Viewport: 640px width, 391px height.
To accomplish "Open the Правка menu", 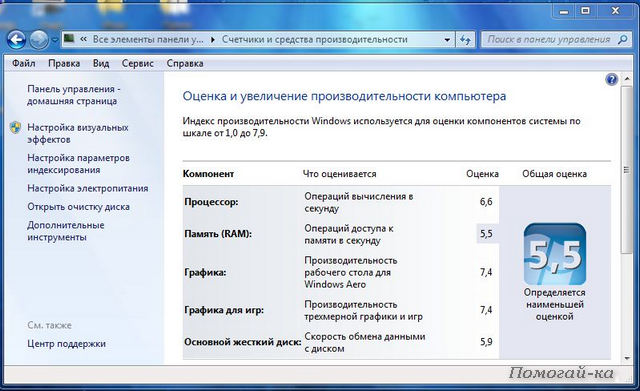I will click(x=64, y=63).
